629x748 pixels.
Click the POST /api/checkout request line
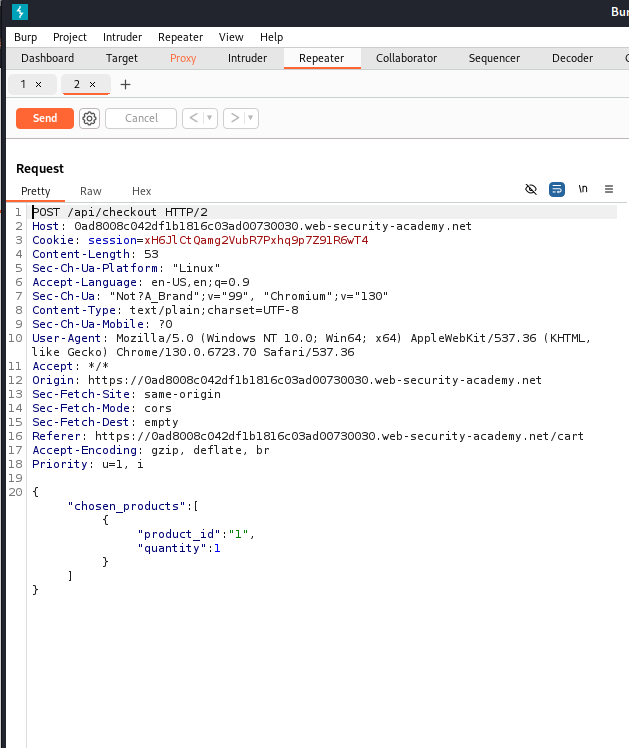tap(120, 212)
